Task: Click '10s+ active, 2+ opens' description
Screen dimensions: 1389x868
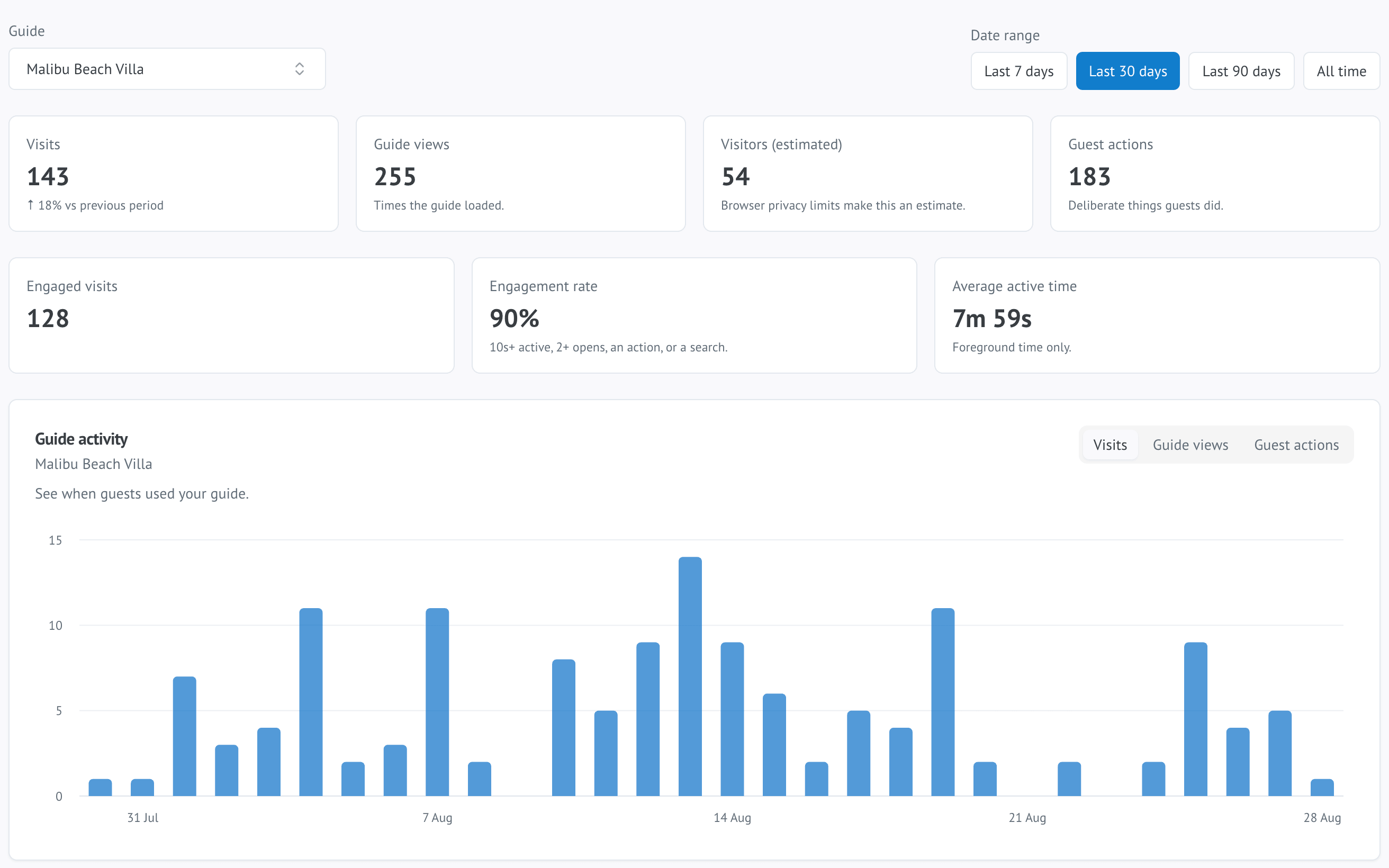Action: [x=608, y=347]
